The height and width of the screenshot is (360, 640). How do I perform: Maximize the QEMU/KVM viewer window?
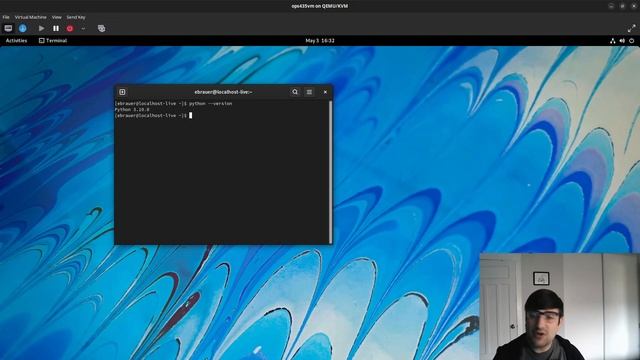(x=622, y=6)
